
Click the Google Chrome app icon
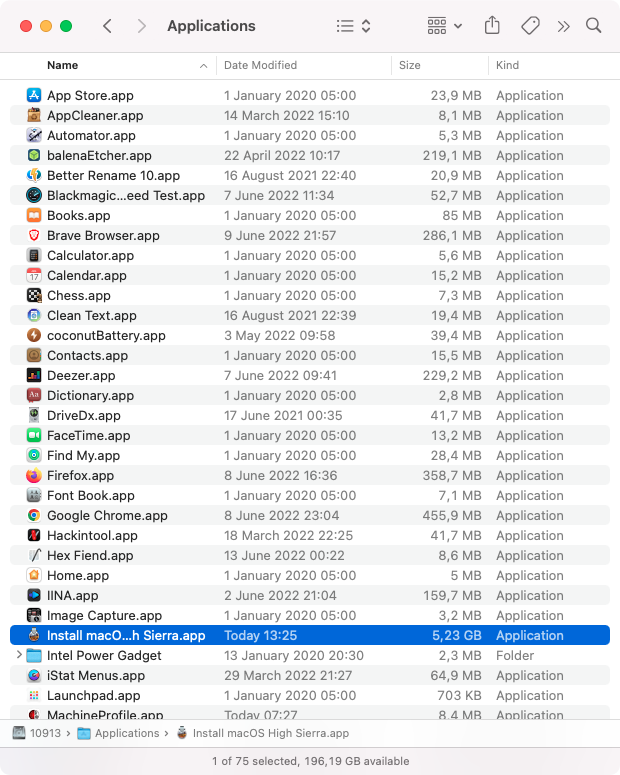coord(34,515)
